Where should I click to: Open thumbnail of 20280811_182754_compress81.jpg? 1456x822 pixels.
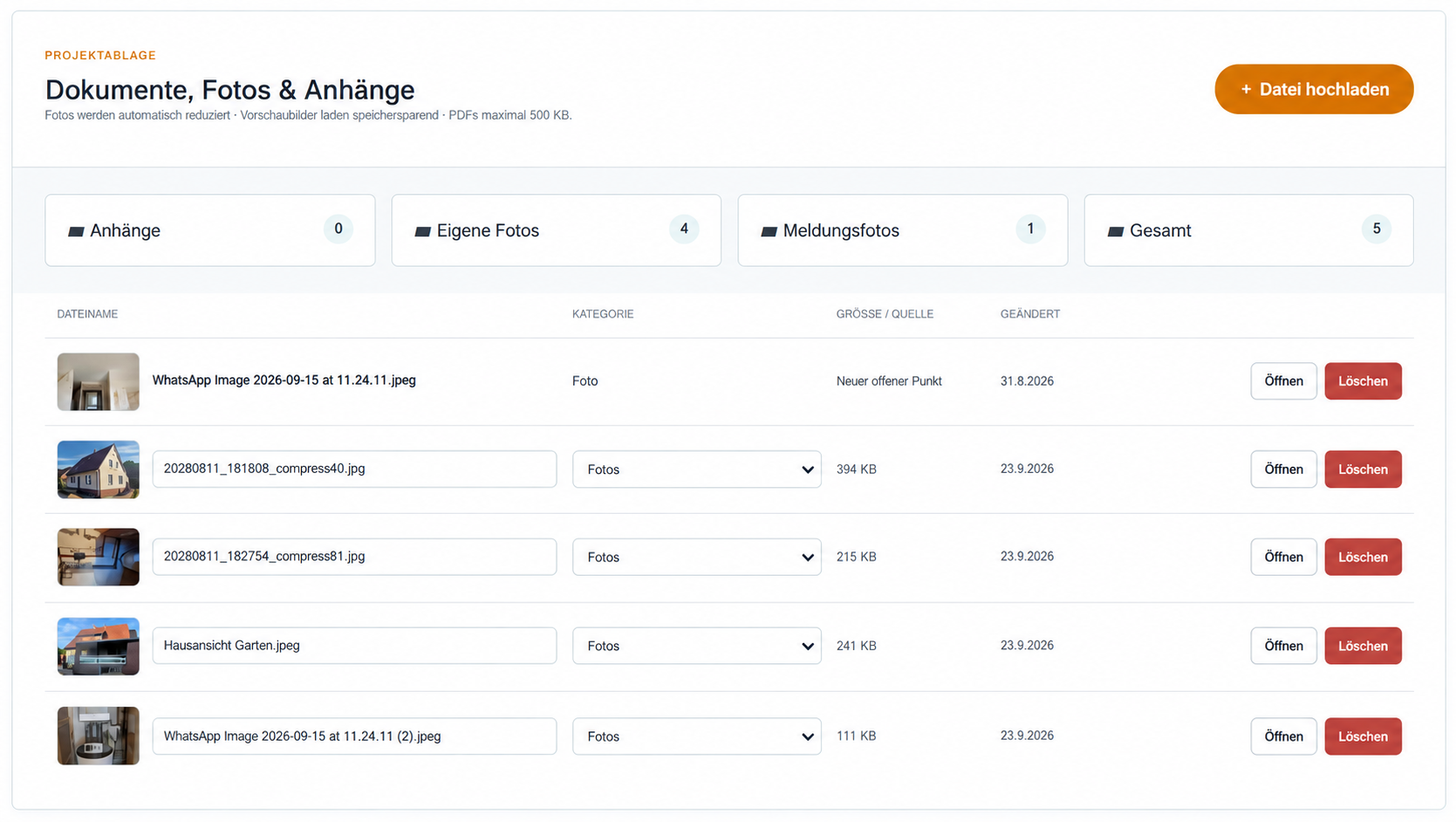tap(98, 557)
